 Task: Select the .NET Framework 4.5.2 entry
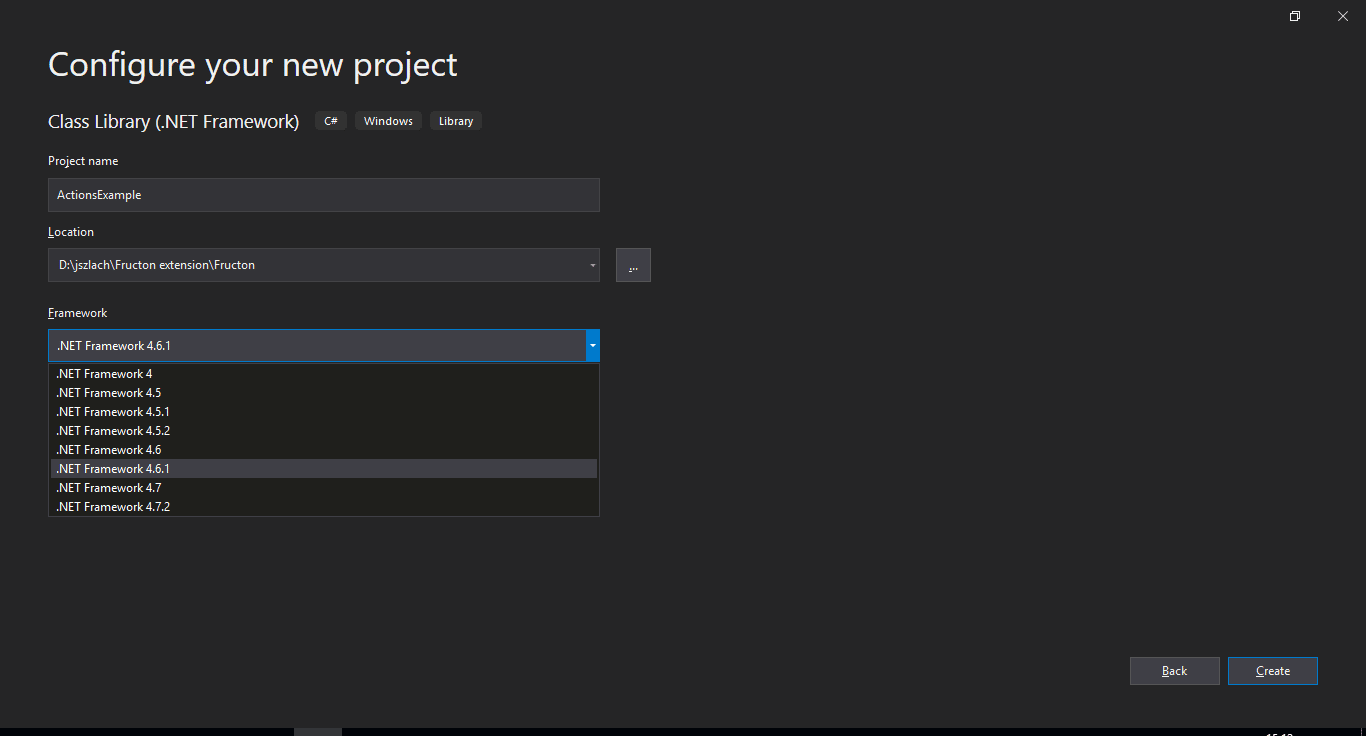click(x=324, y=431)
